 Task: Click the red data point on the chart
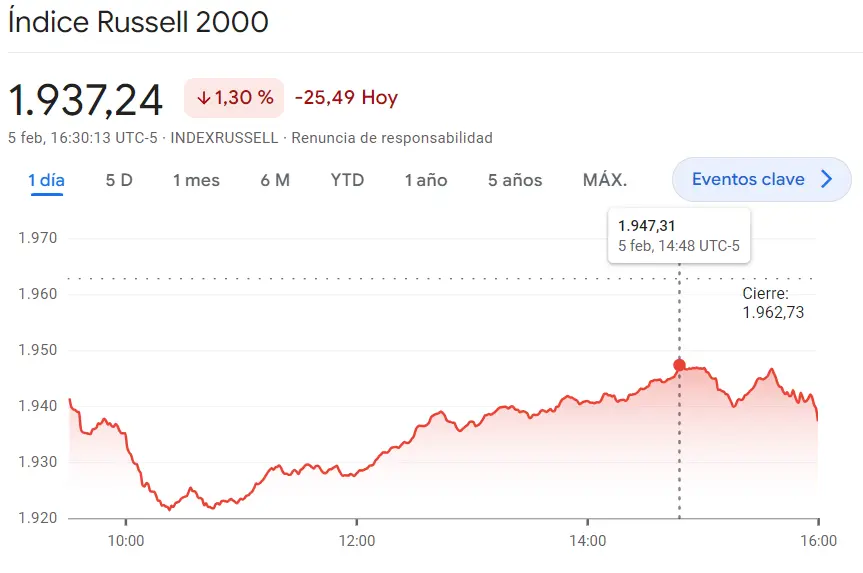[x=680, y=365]
